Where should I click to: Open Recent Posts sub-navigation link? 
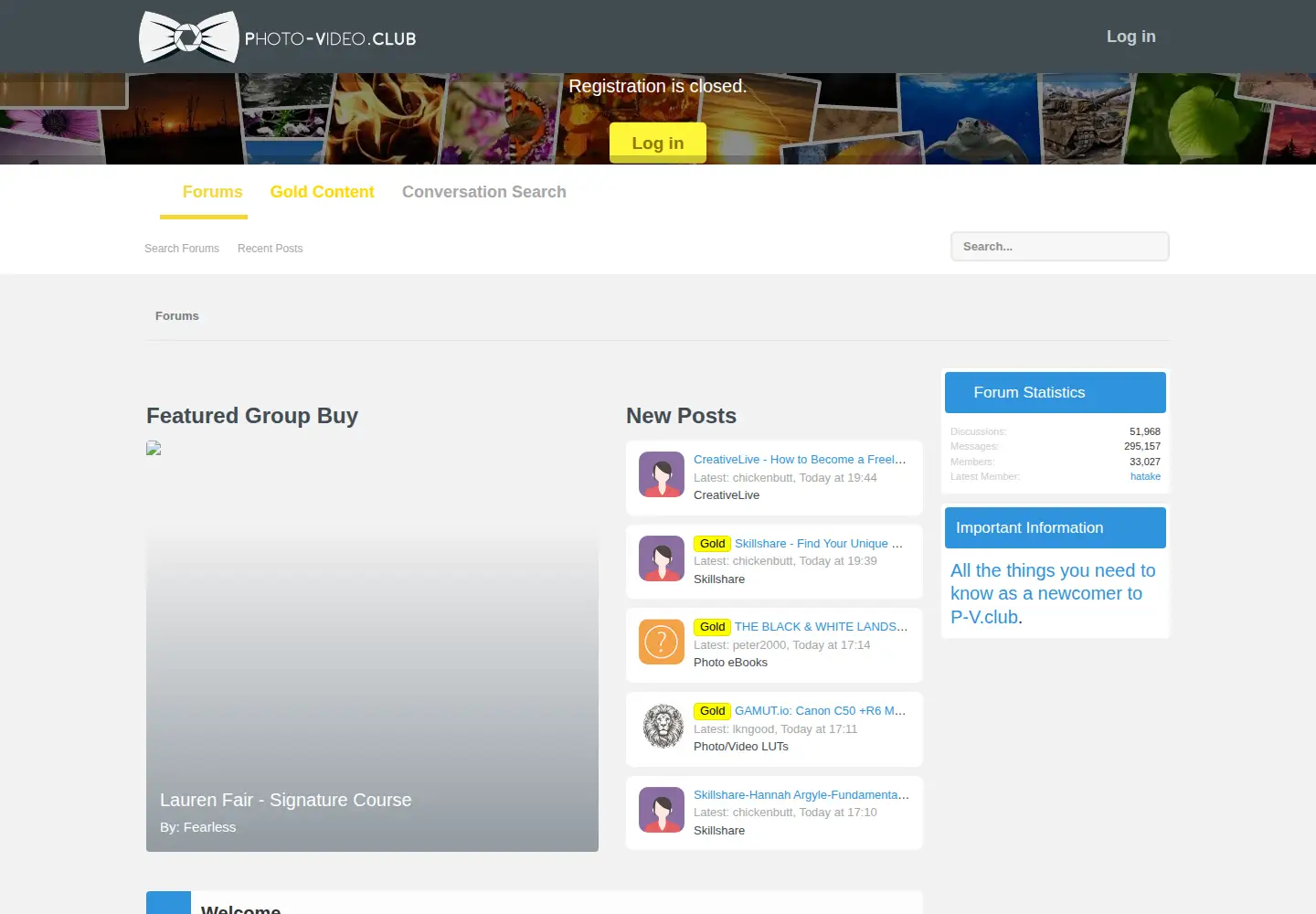[270, 249]
